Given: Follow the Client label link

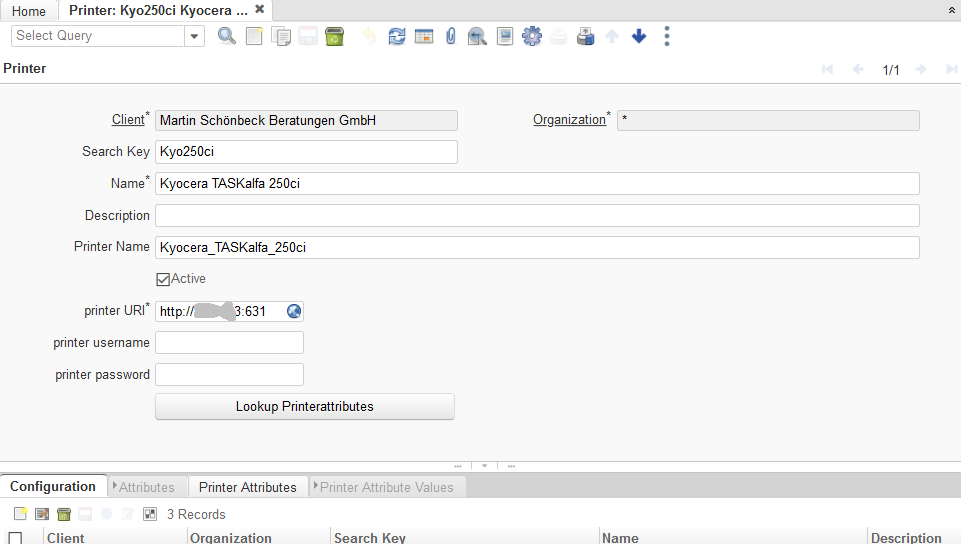Looking at the screenshot, I should (128, 120).
